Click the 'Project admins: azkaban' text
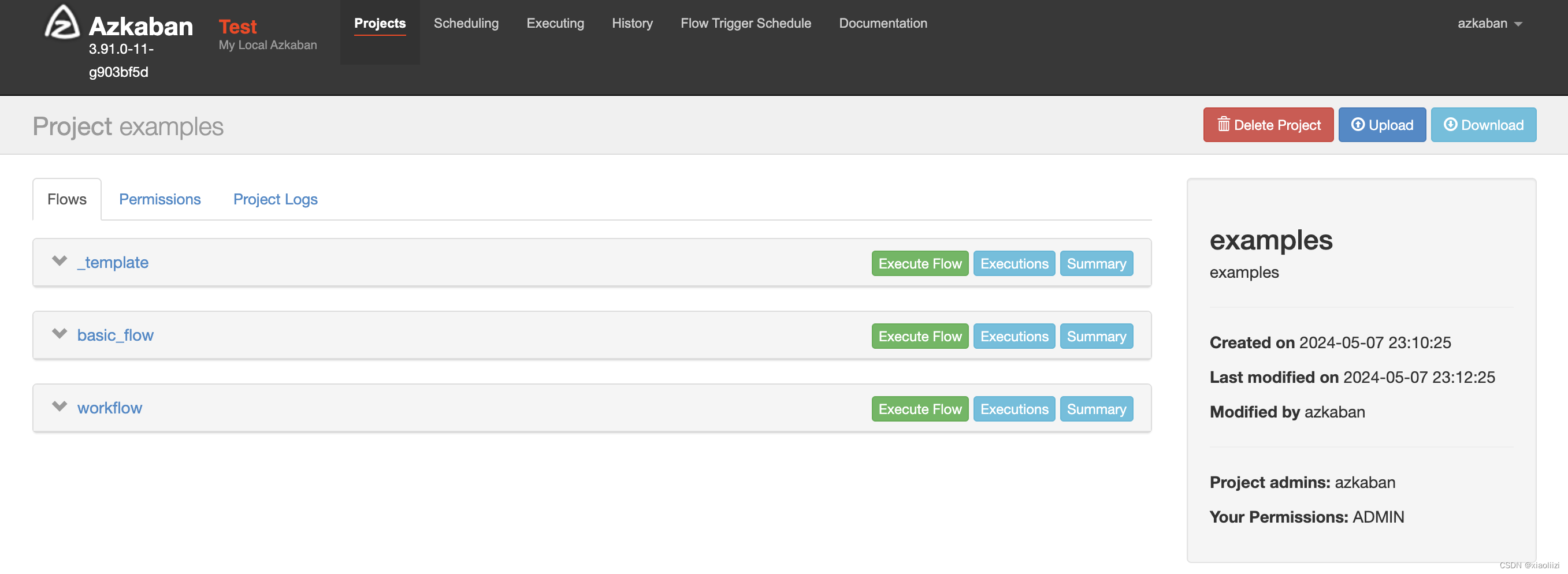The height and width of the screenshot is (574, 1568). 1302,483
